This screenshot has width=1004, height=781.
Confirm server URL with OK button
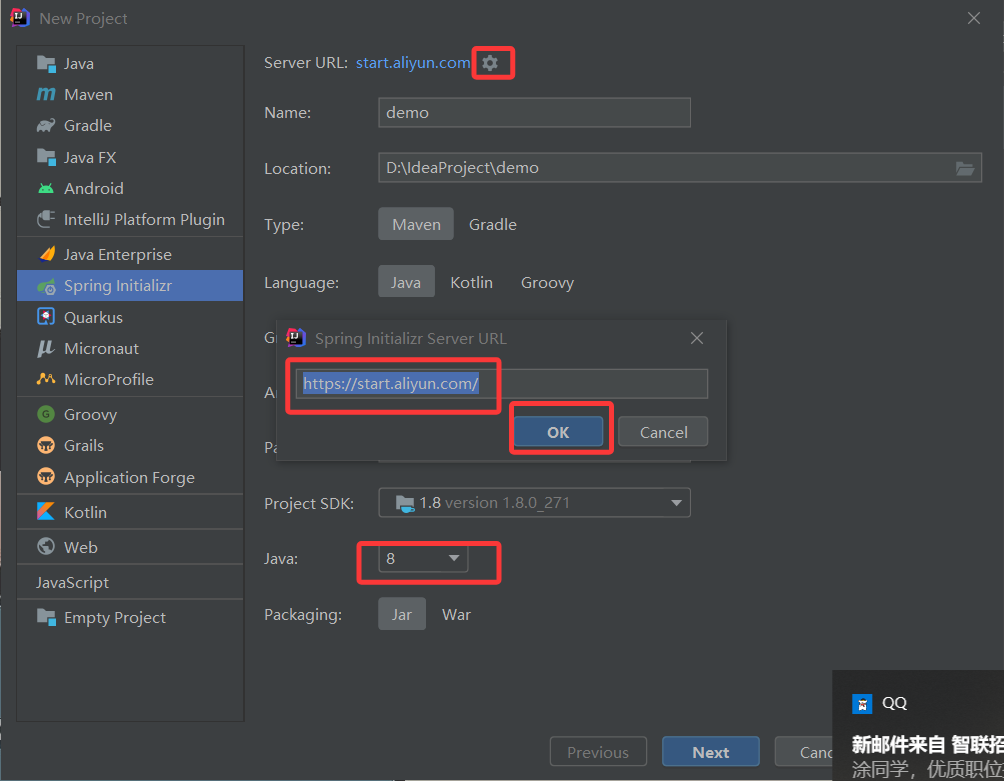(x=558, y=432)
